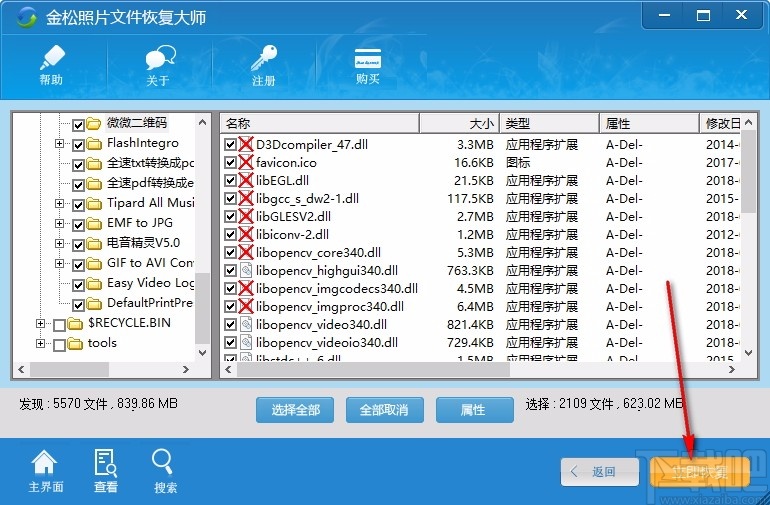Click the 属性 properties button
Screen dimensions: 770x505
click(474, 410)
